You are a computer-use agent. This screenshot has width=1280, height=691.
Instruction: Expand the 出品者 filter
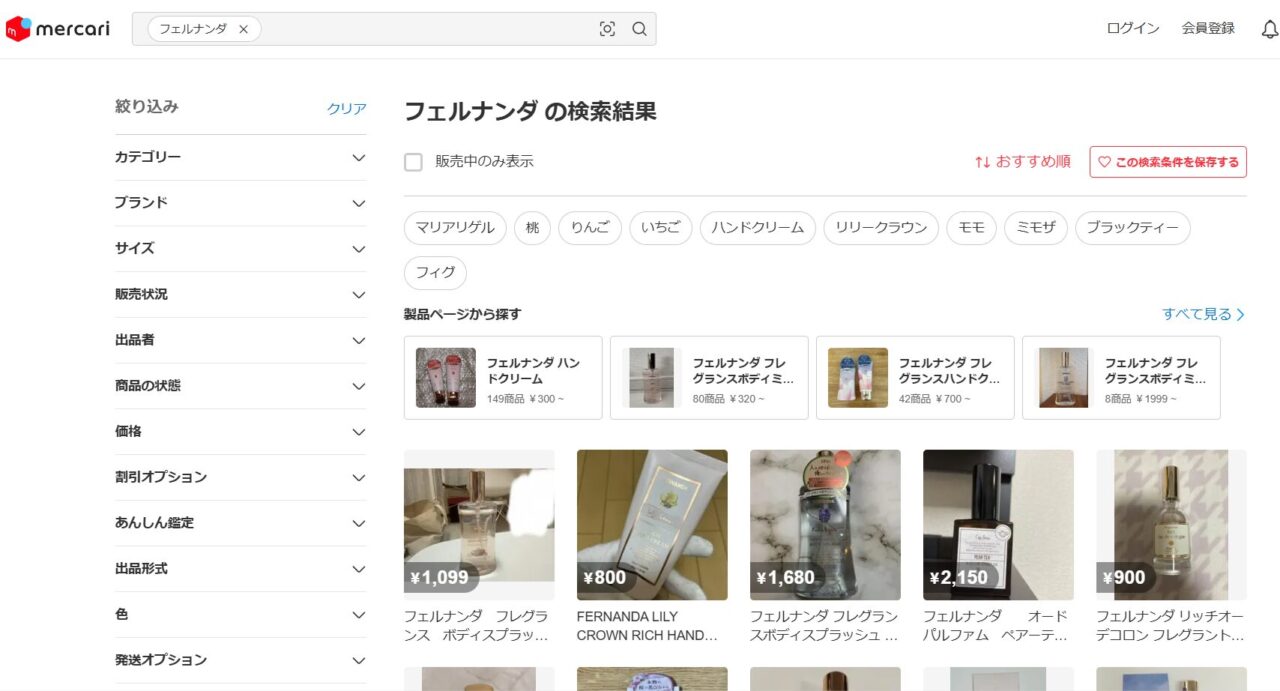click(x=241, y=340)
